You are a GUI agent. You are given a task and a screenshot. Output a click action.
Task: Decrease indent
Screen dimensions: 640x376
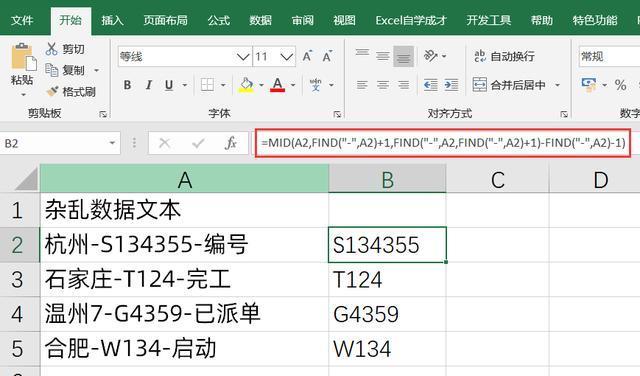click(431, 85)
